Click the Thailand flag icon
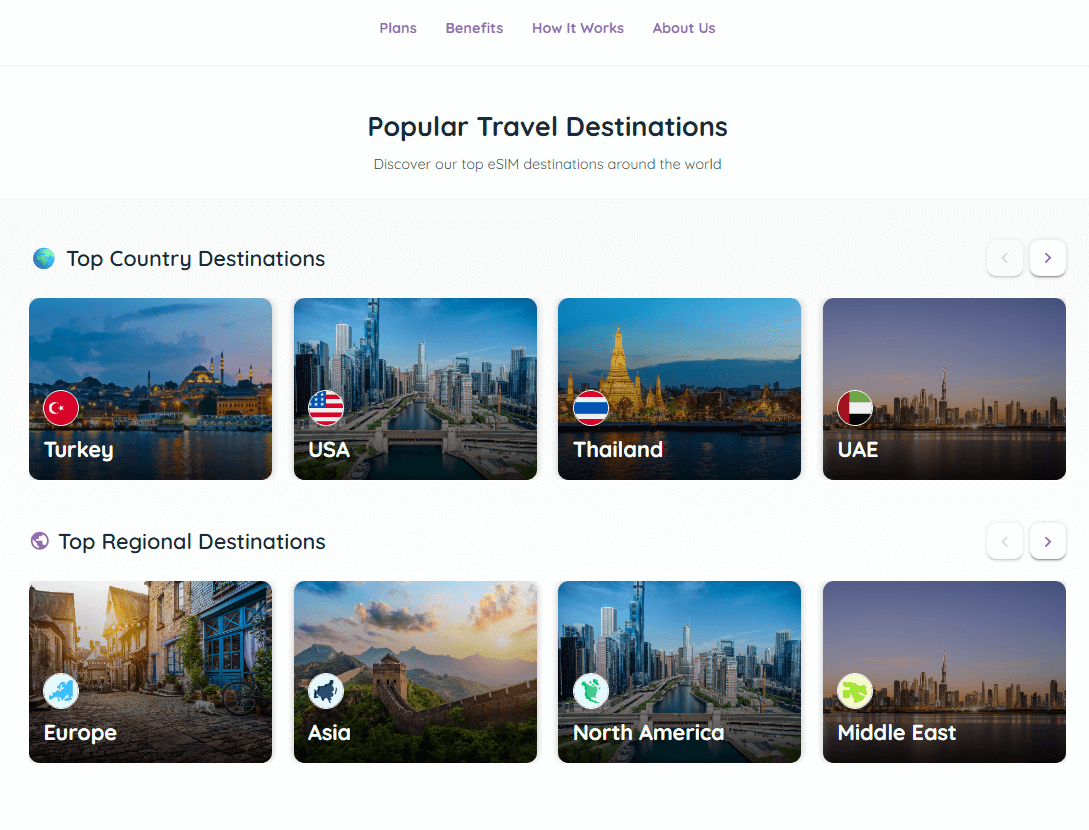The width and height of the screenshot is (1089, 830). pos(591,408)
